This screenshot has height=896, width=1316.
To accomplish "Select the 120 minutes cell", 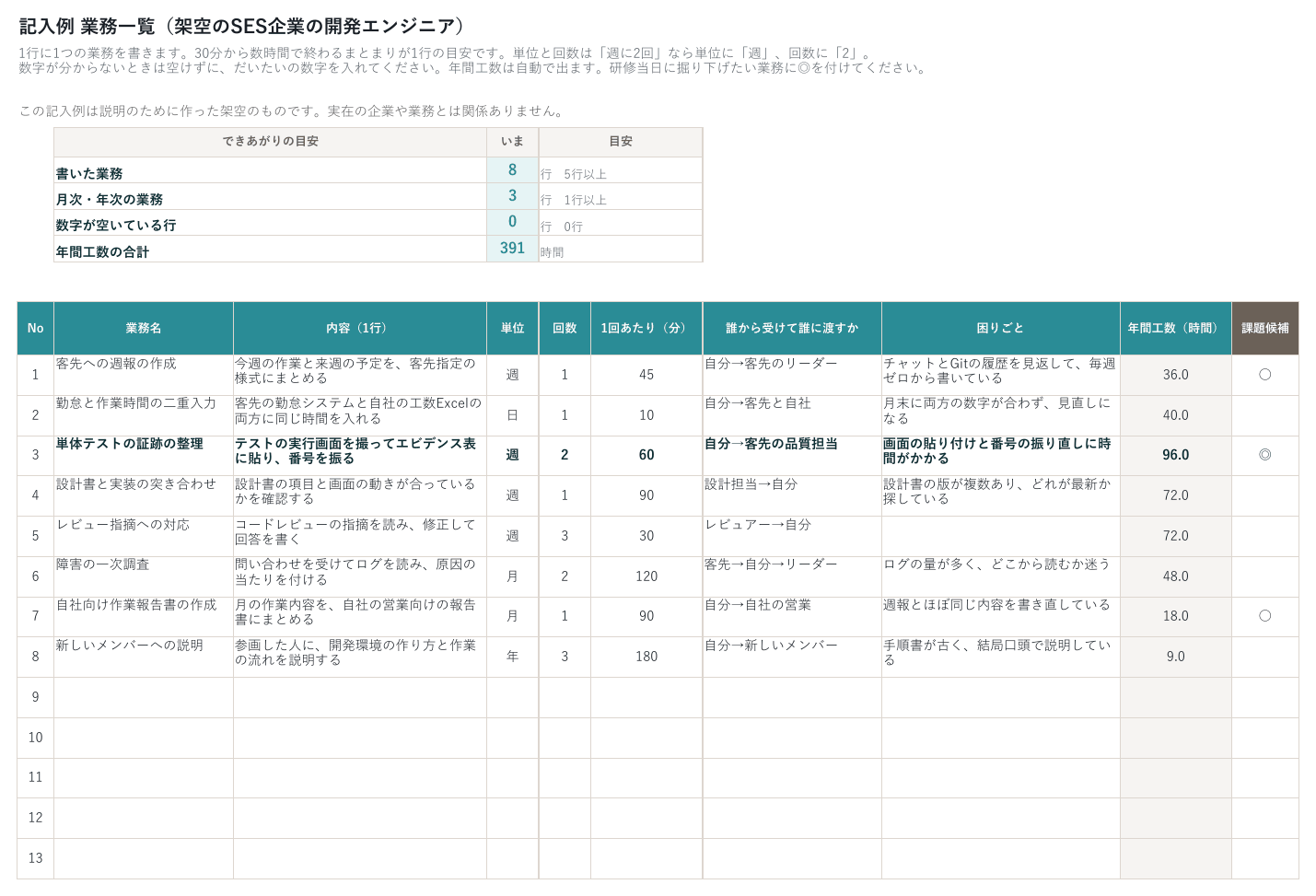I will [x=646, y=576].
